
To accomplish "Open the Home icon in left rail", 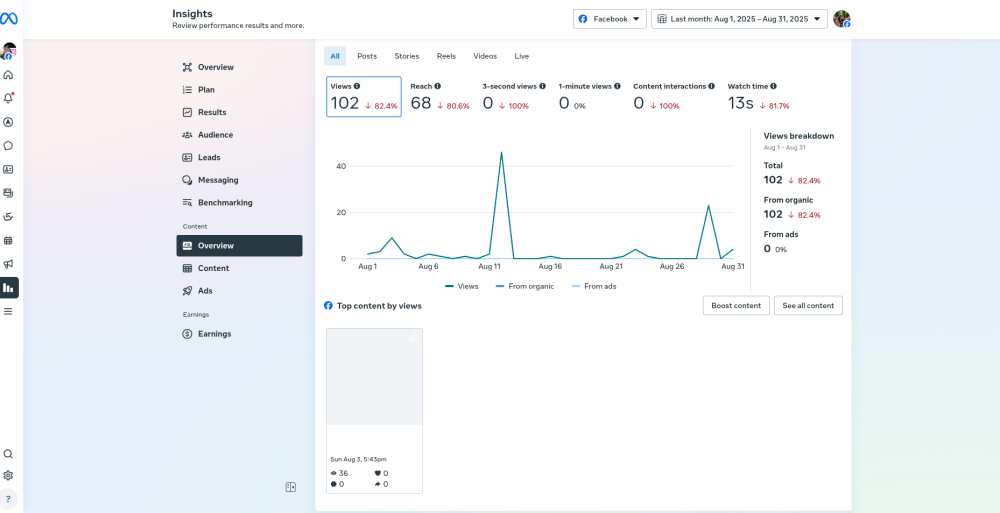I will point(8,75).
